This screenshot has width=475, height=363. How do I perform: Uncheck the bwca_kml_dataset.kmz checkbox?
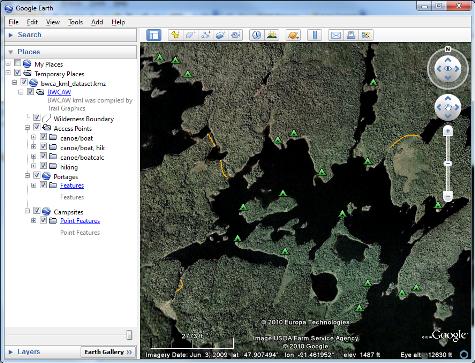pos(24,82)
